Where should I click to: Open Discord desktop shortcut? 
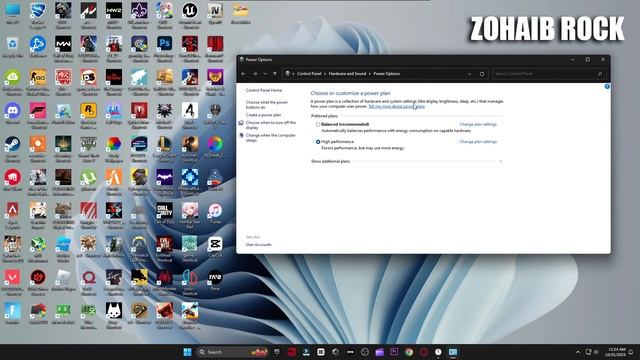[13, 113]
